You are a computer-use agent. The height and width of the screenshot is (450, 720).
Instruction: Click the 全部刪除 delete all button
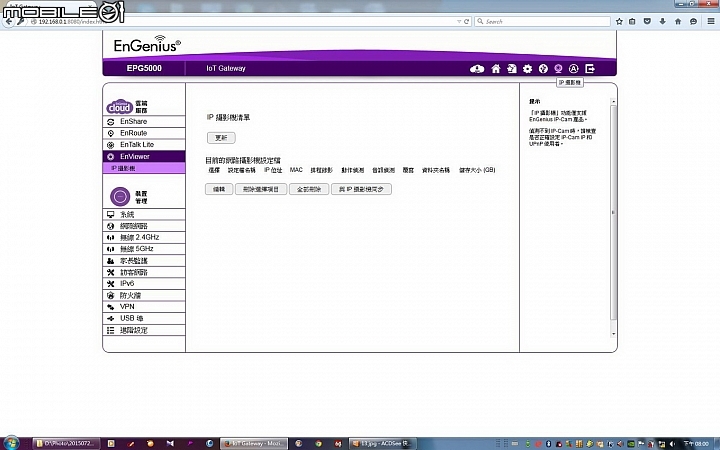point(309,189)
